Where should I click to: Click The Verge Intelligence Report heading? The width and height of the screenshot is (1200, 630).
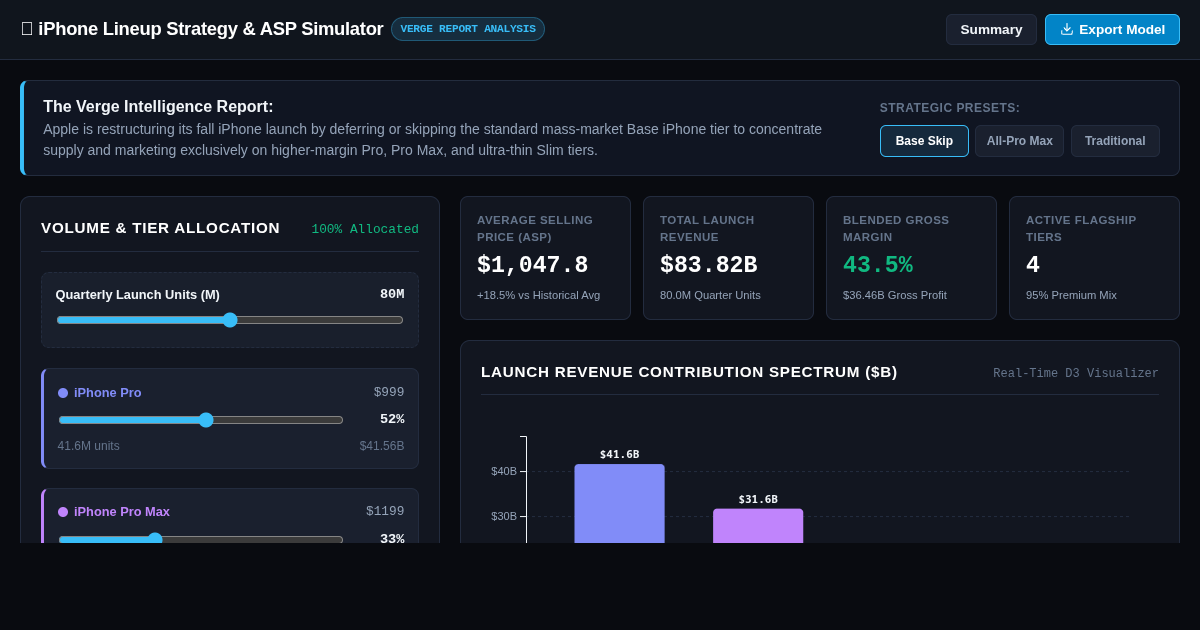pyautogui.click(x=158, y=107)
